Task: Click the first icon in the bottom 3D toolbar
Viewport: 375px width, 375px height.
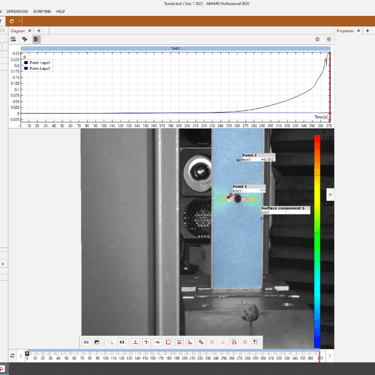Action: 86,342
